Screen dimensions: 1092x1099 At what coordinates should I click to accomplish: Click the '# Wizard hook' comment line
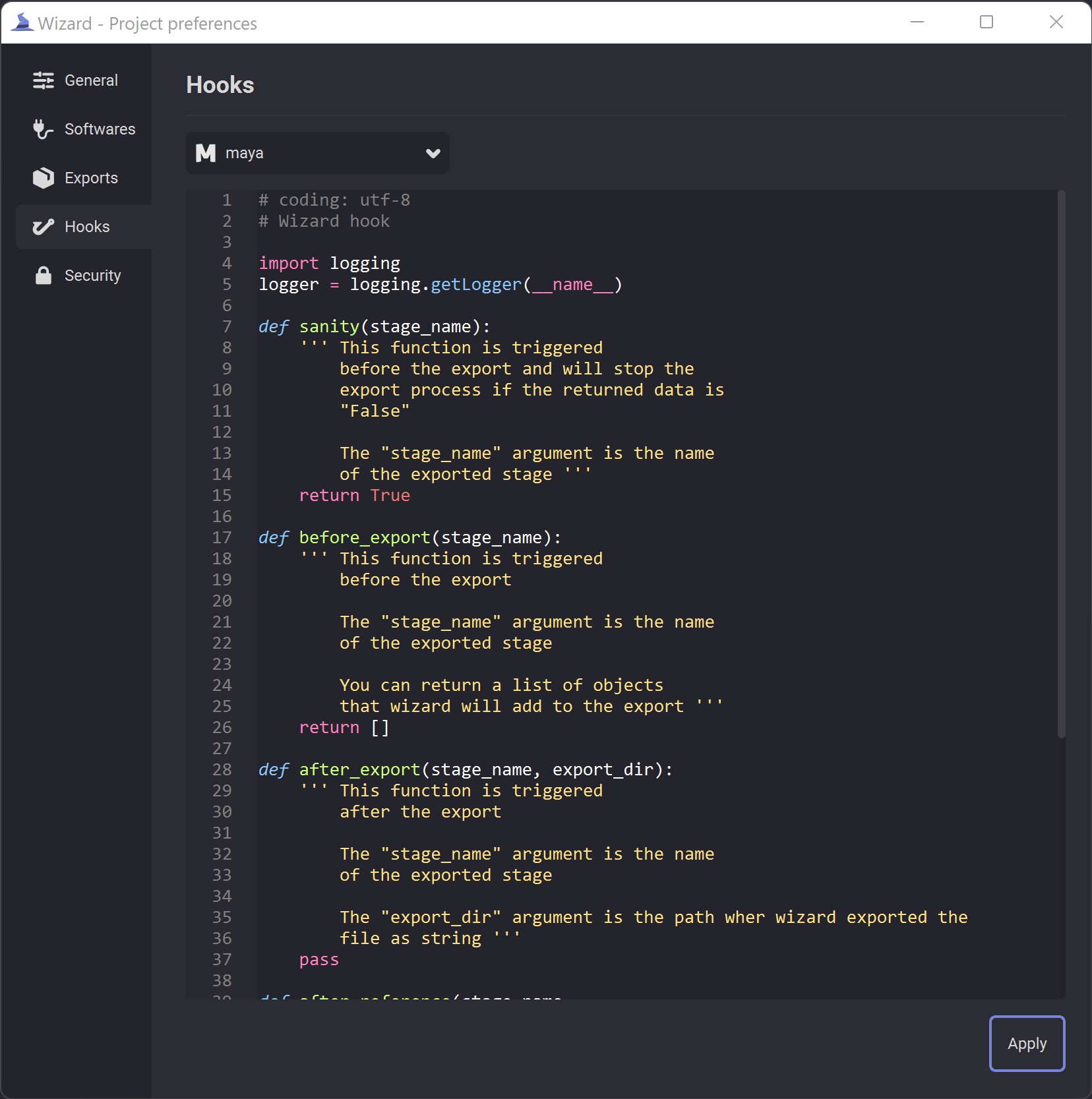324,221
